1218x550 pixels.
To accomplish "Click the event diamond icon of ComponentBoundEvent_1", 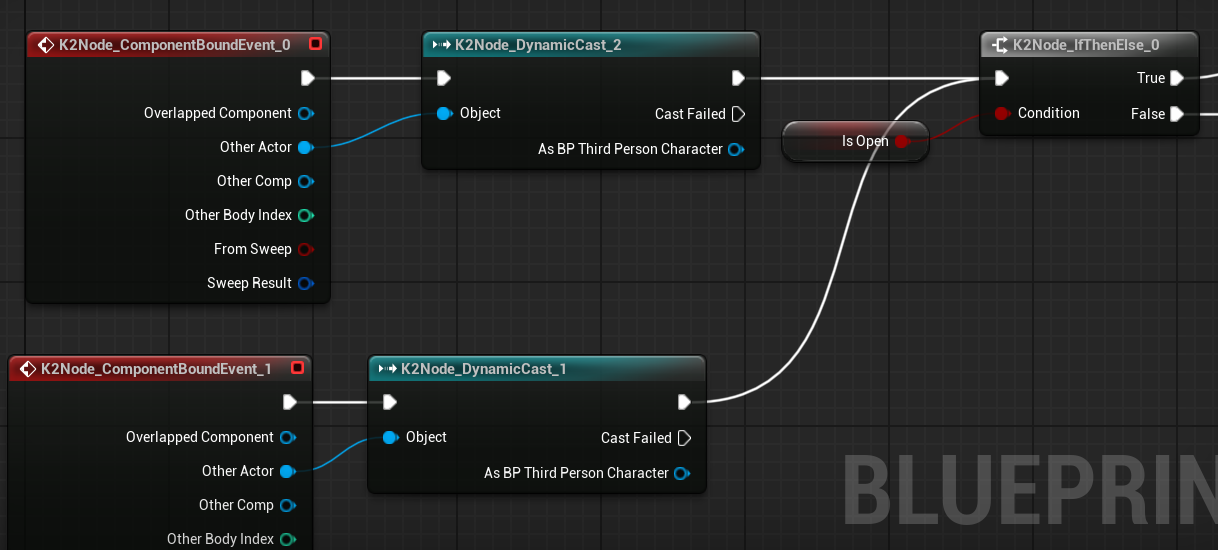I will (x=26, y=368).
